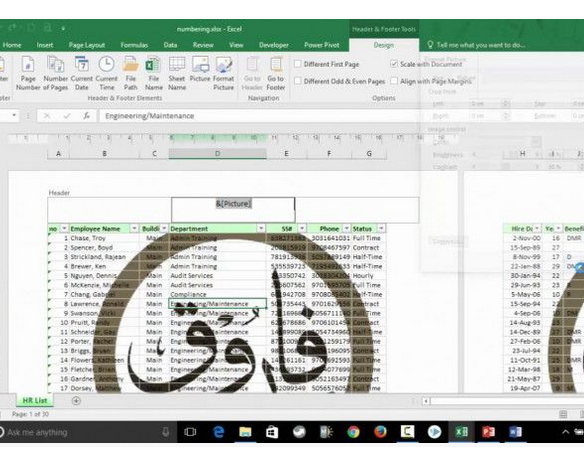Add a new sheet with plus button
The height and width of the screenshot is (449, 584).
tap(76, 401)
